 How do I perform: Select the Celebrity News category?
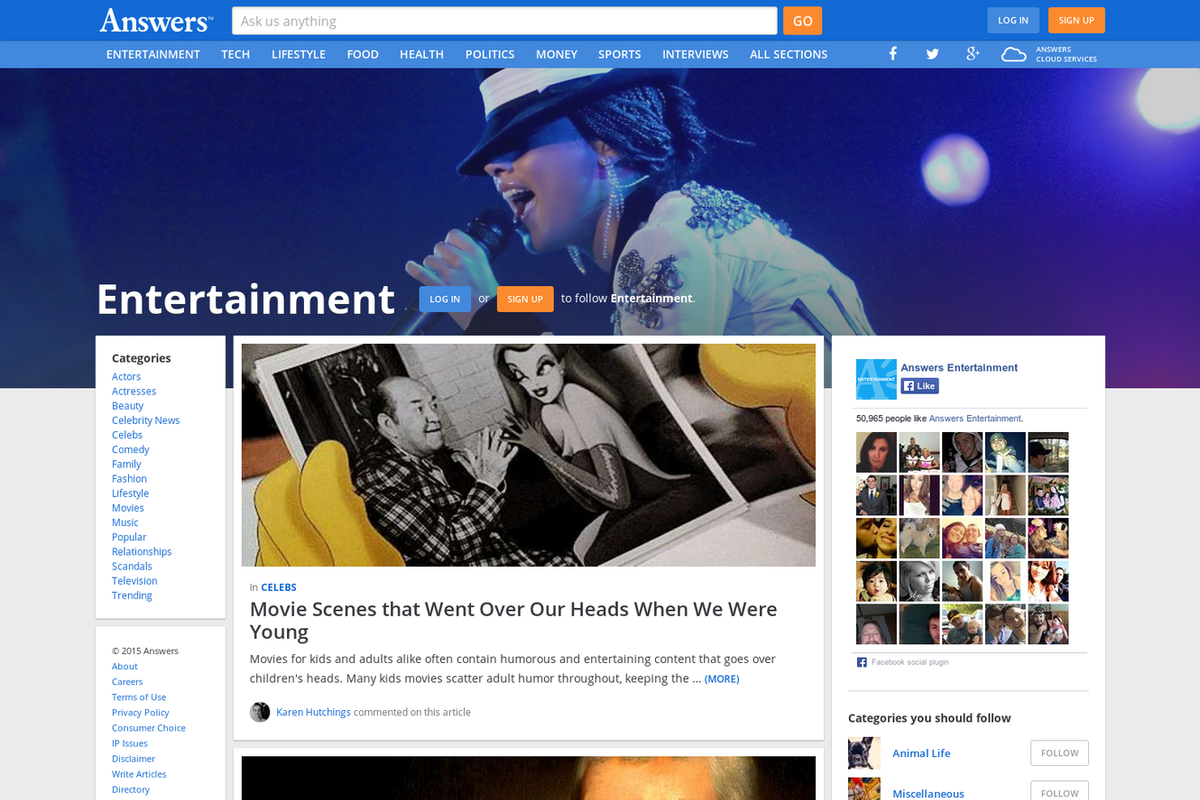click(x=146, y=420)
